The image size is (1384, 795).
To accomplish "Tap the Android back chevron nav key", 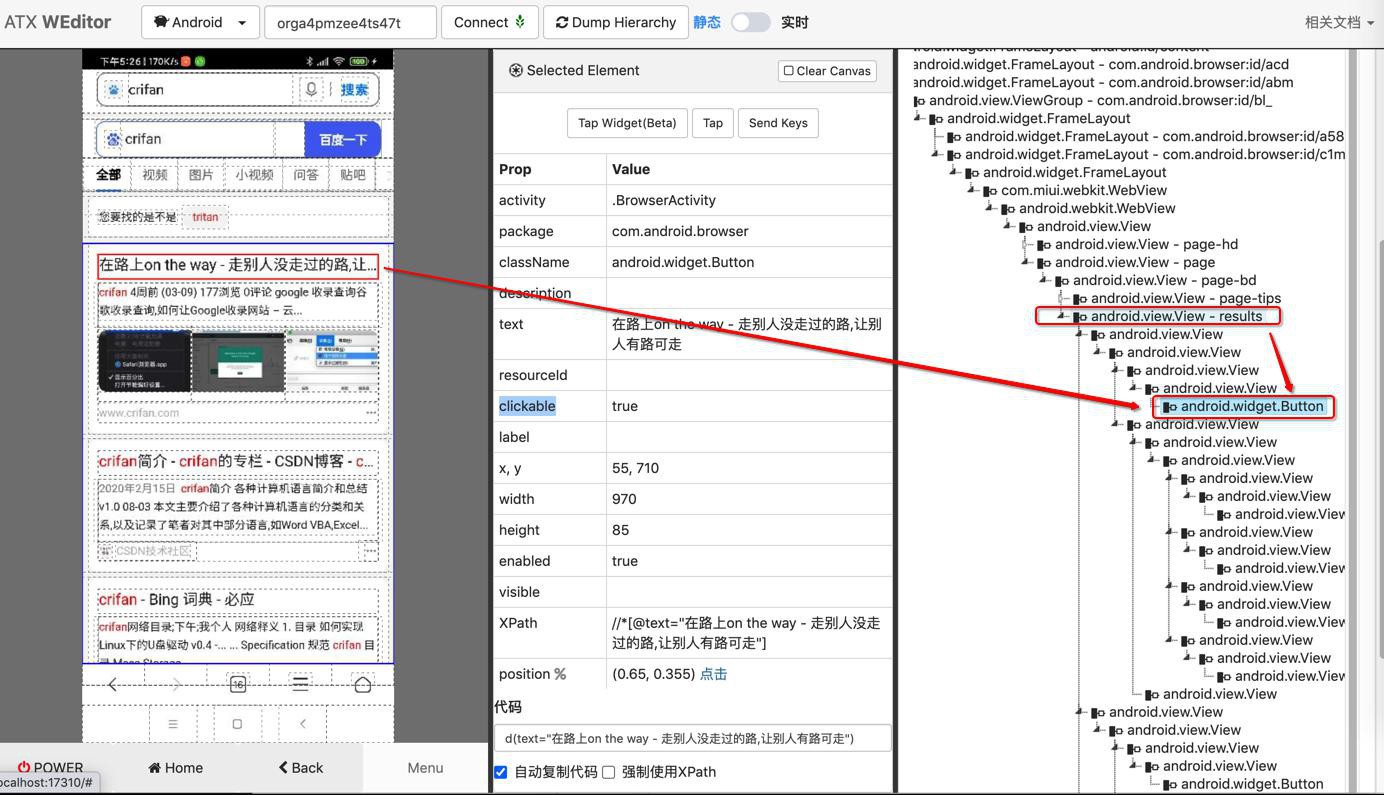I will [x=303, y=724].
